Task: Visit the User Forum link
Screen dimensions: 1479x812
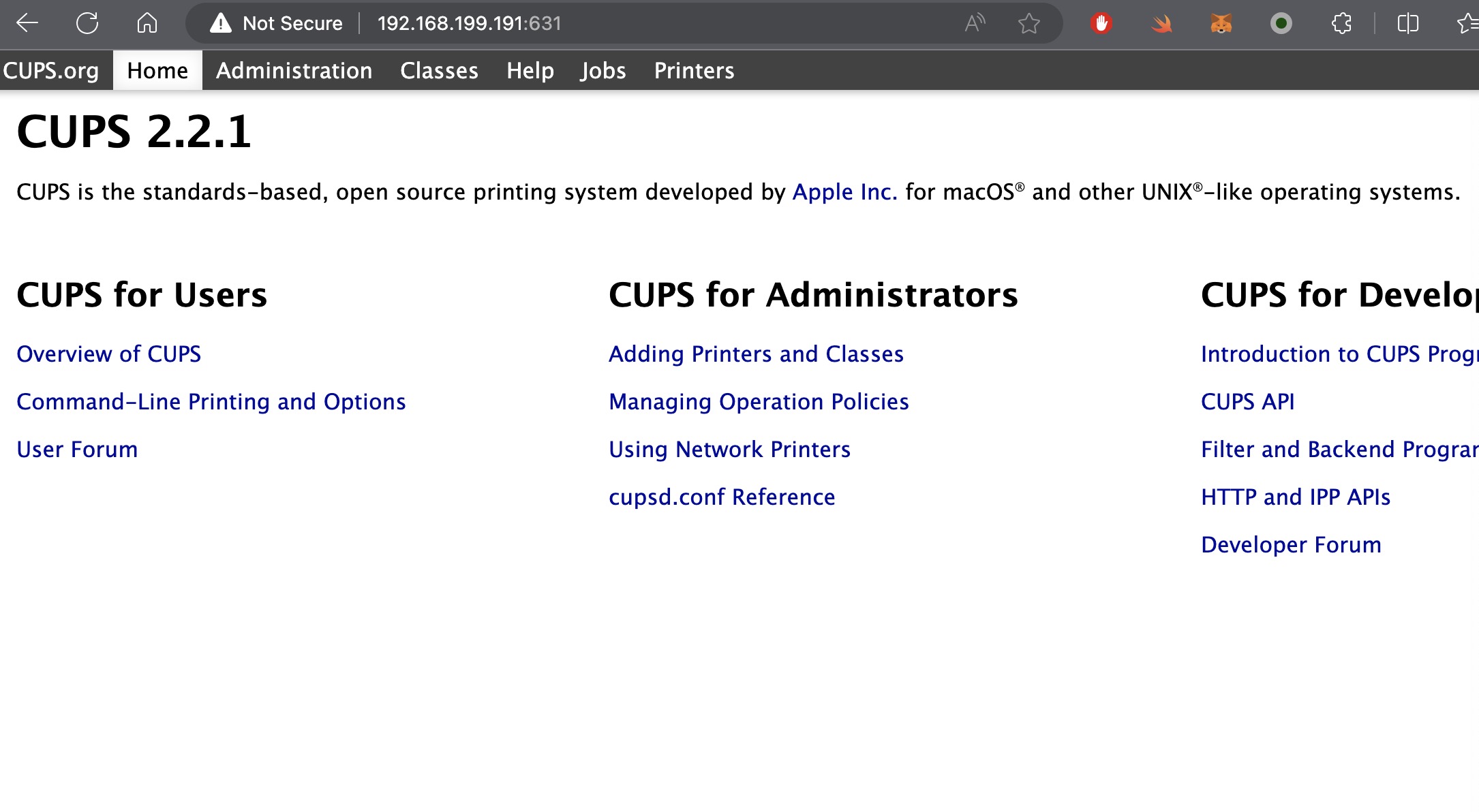Action: tap(77, 450)
